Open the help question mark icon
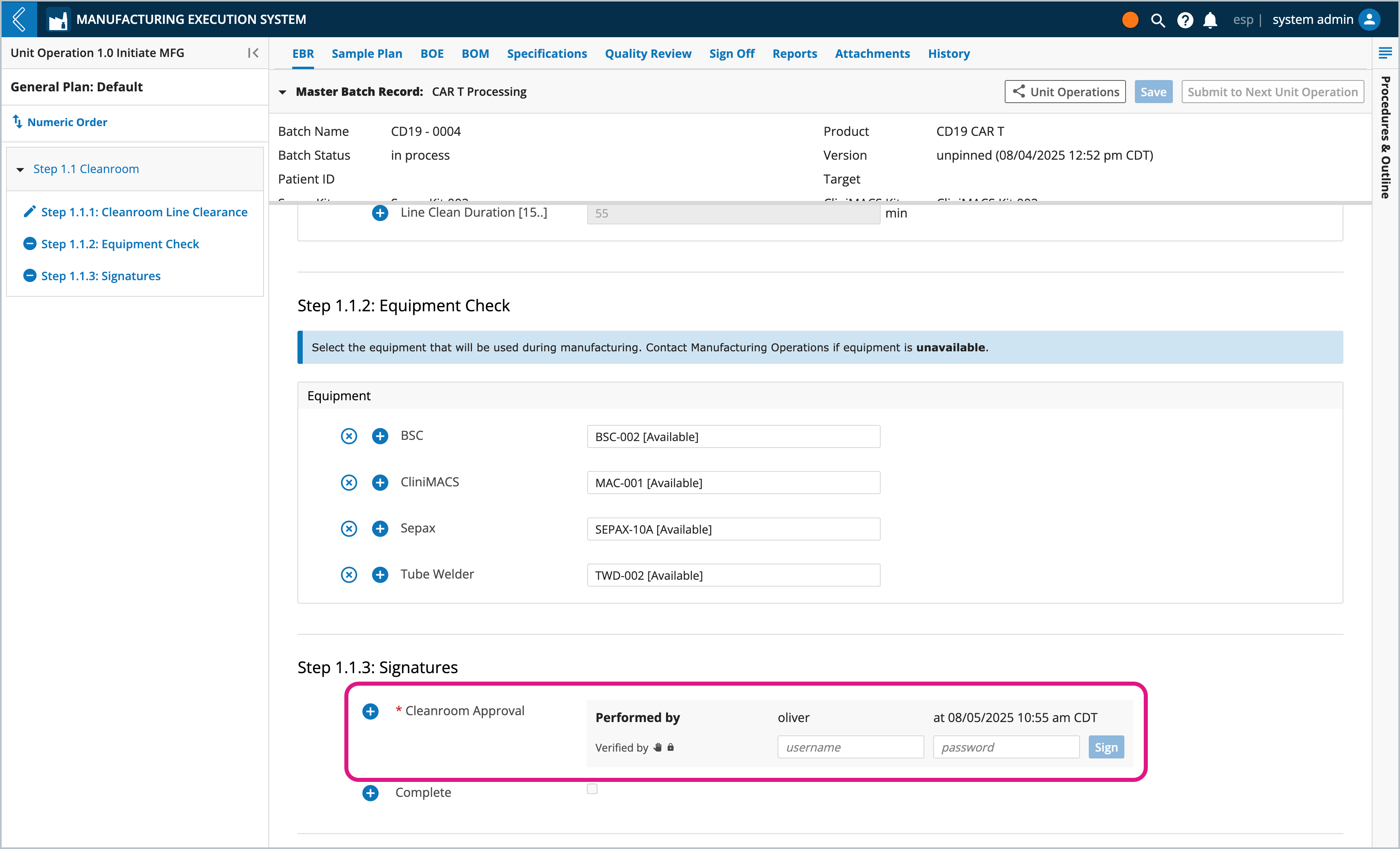 [x=1185, y=20]
